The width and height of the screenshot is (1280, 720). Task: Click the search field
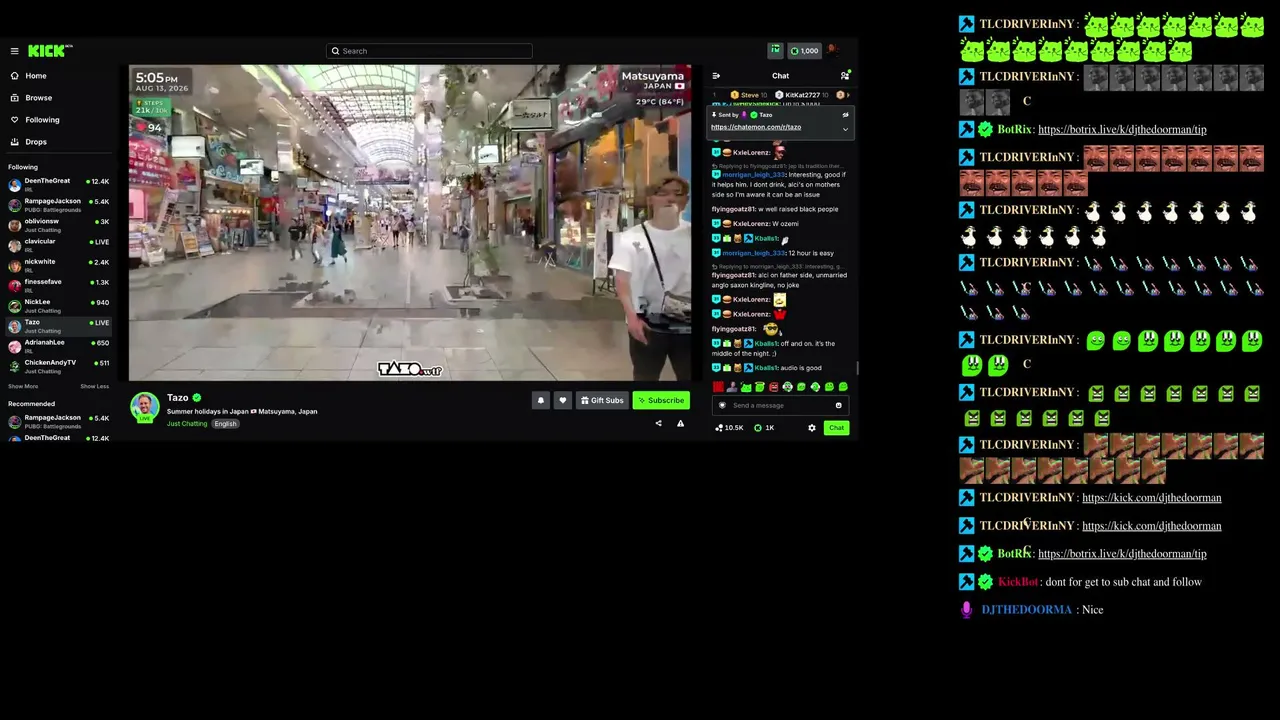click(430, 51)
